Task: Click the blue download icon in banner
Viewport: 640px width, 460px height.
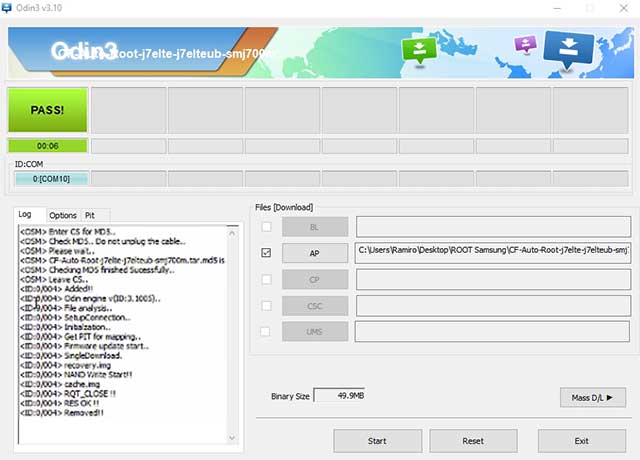Action: pos(569,49)
